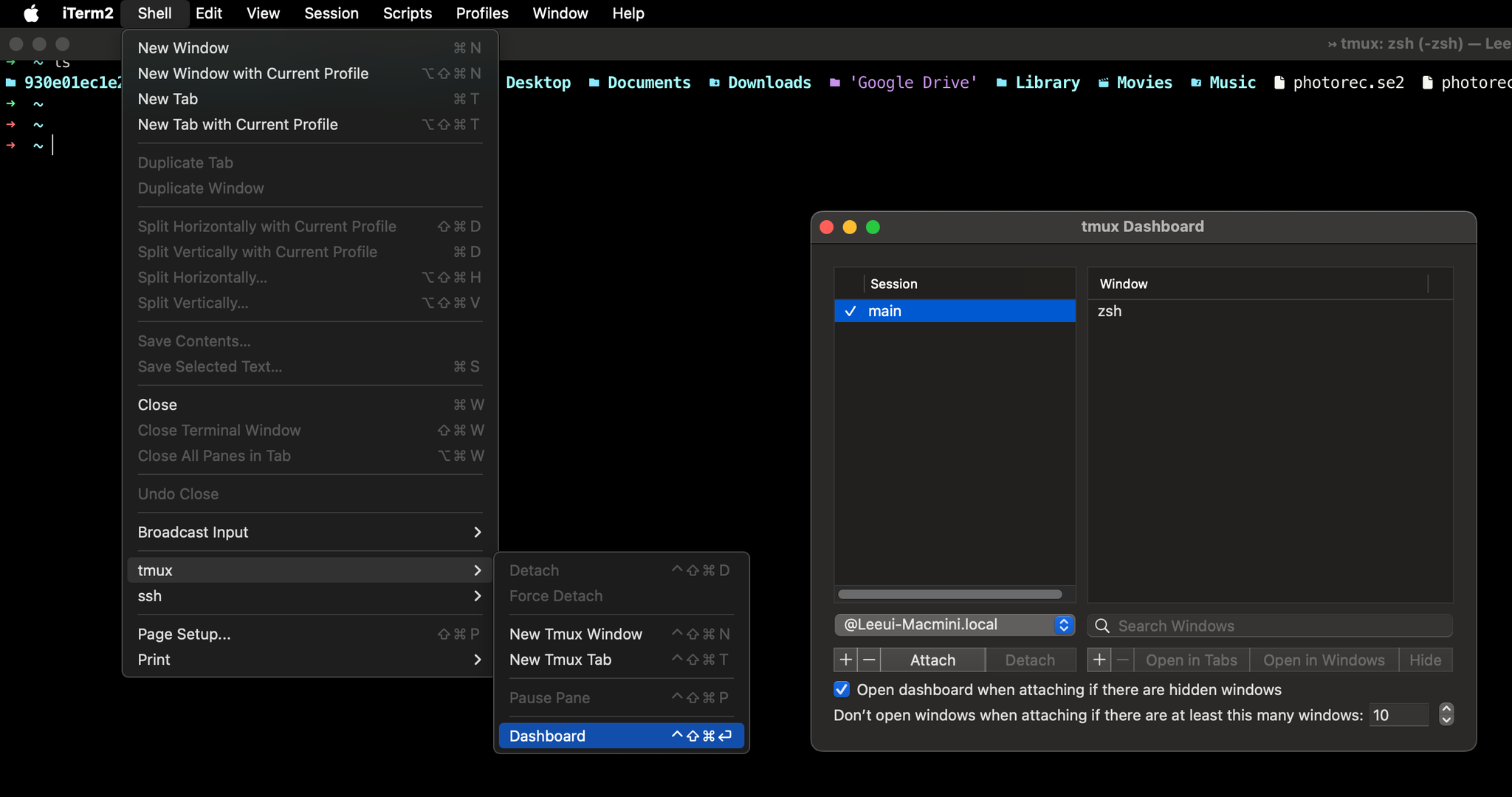Click the Movies folder in terminal output
The width and height of the screenshot is (1512, 797).
point(1144,83)
